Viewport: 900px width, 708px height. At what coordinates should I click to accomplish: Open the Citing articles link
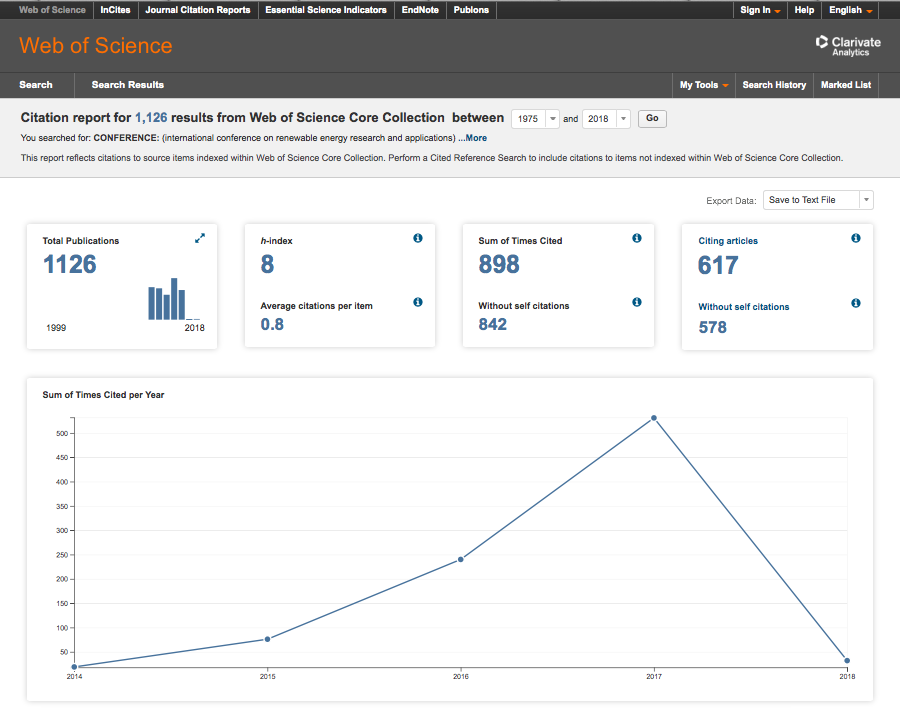coord(728,241)
